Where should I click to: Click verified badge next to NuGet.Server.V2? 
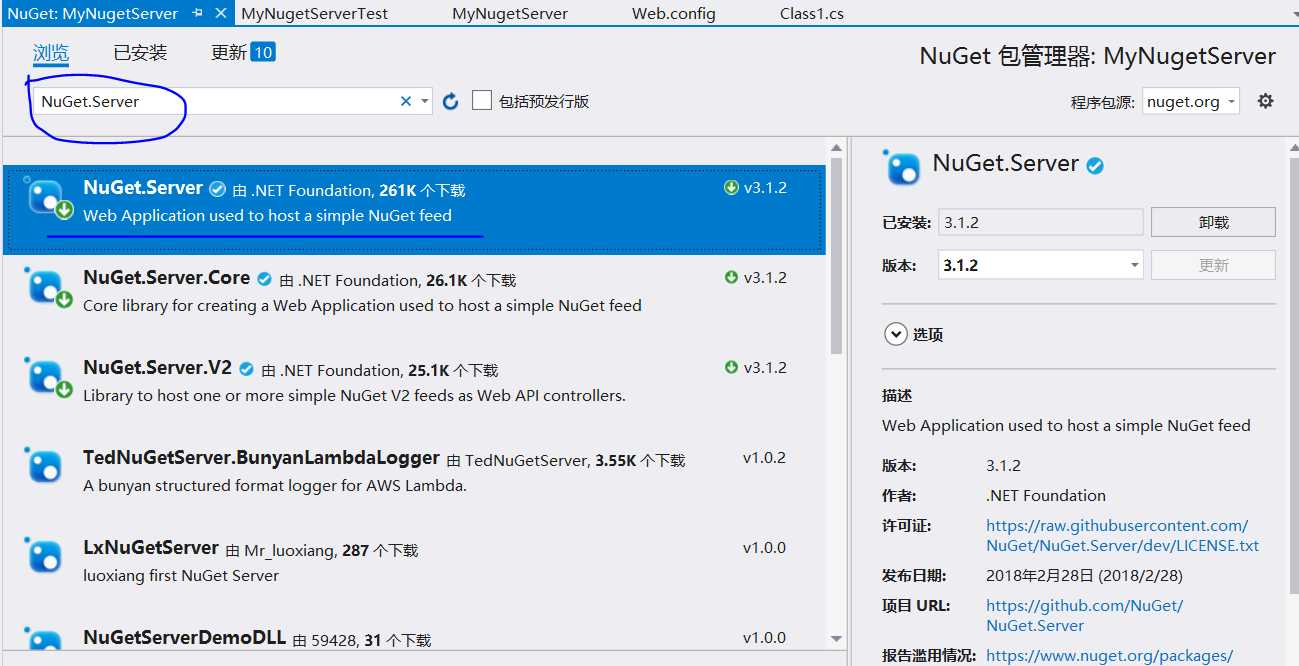(246, 369)
